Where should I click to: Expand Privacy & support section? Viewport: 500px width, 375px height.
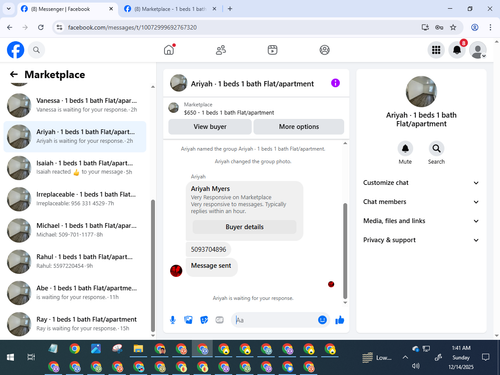[421, 240]
